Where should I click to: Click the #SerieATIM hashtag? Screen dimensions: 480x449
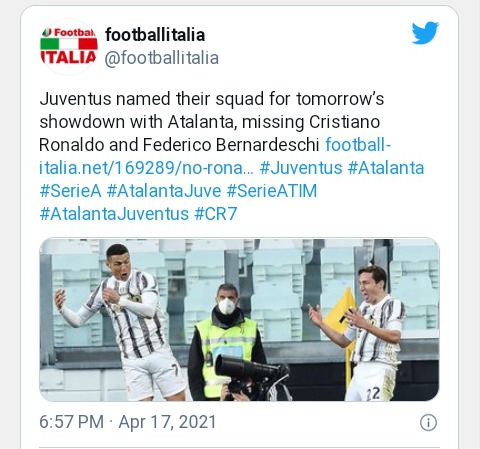272,191
